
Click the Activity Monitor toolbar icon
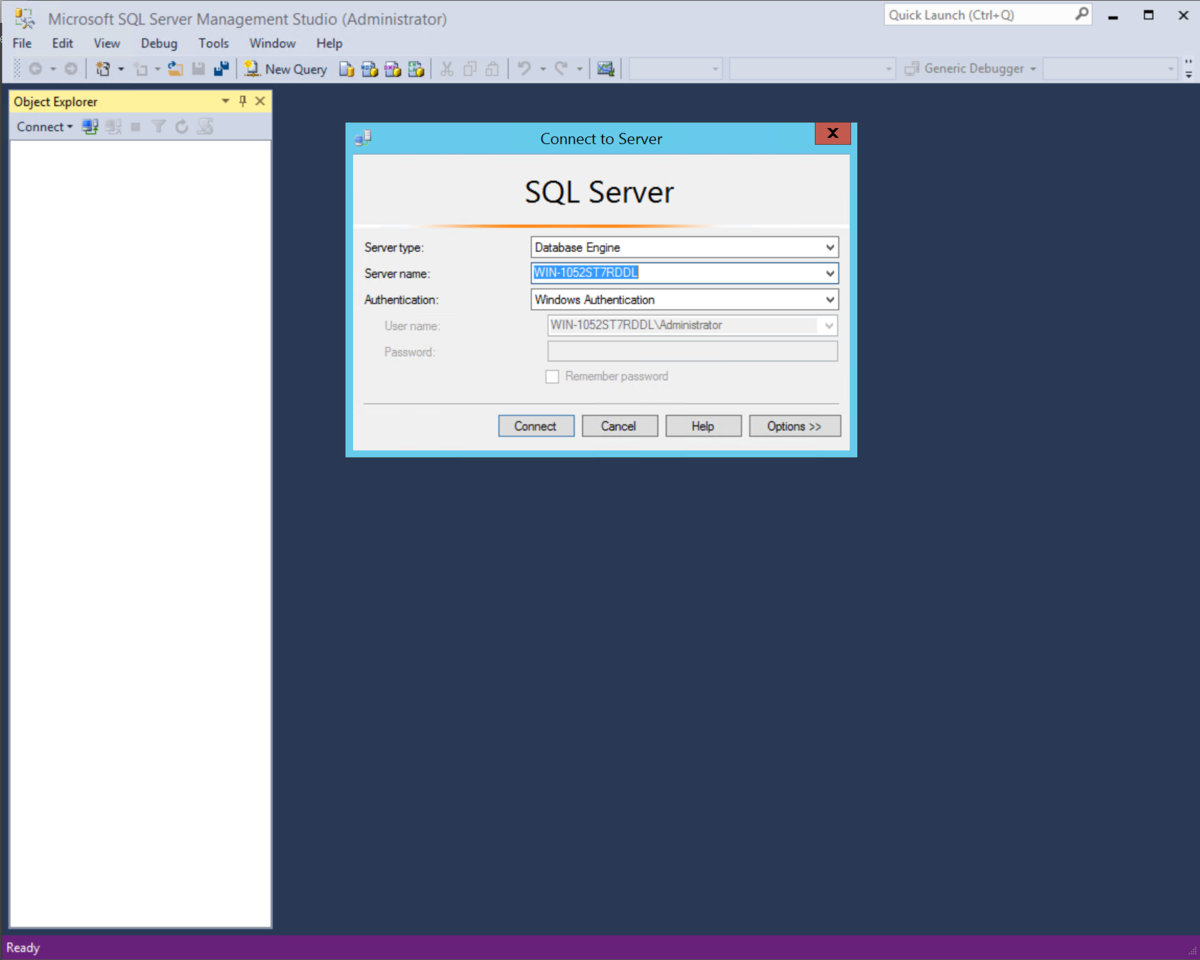605,69
